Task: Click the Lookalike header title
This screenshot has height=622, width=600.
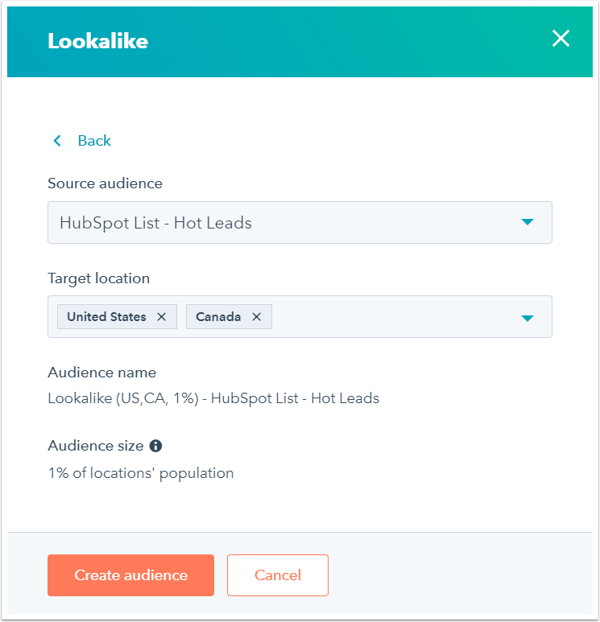Action: pos(98,41)
